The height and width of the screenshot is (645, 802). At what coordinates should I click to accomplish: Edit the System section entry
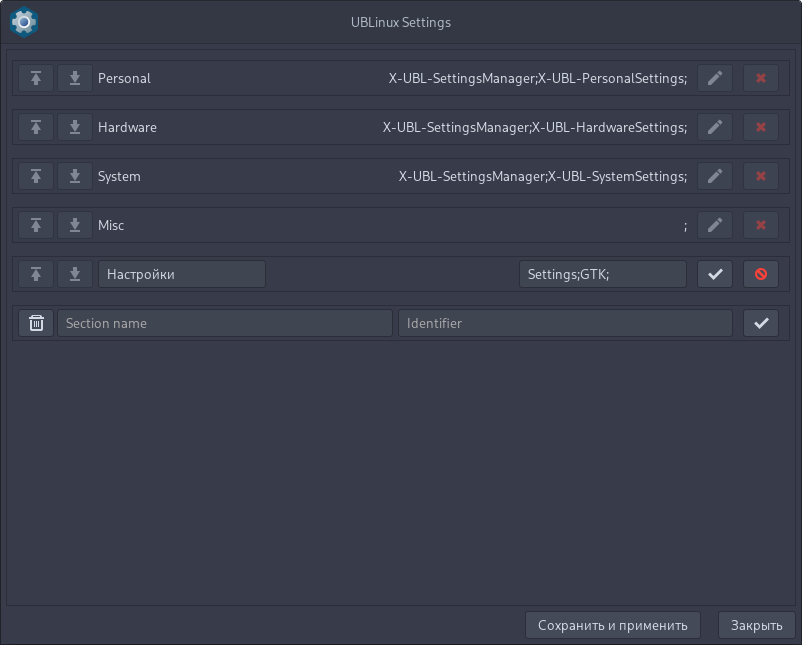tap(714, 176)
